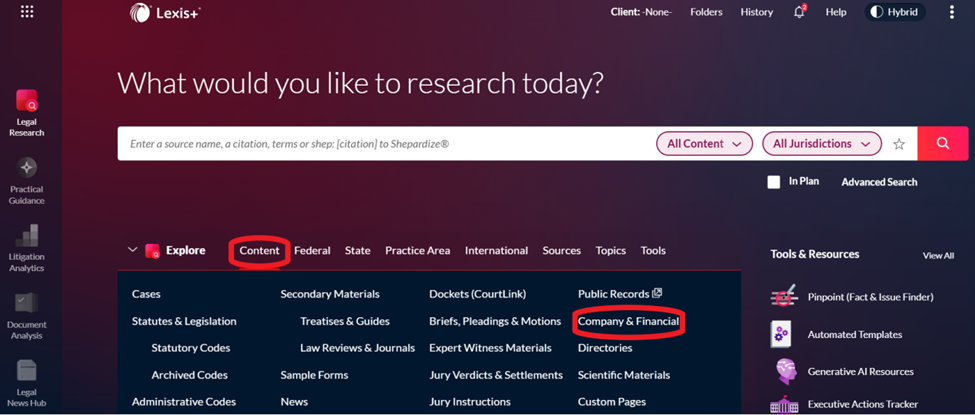Toggle the Hybrid display mode
The height and width of the screenshot is (415, 975).
895,12
